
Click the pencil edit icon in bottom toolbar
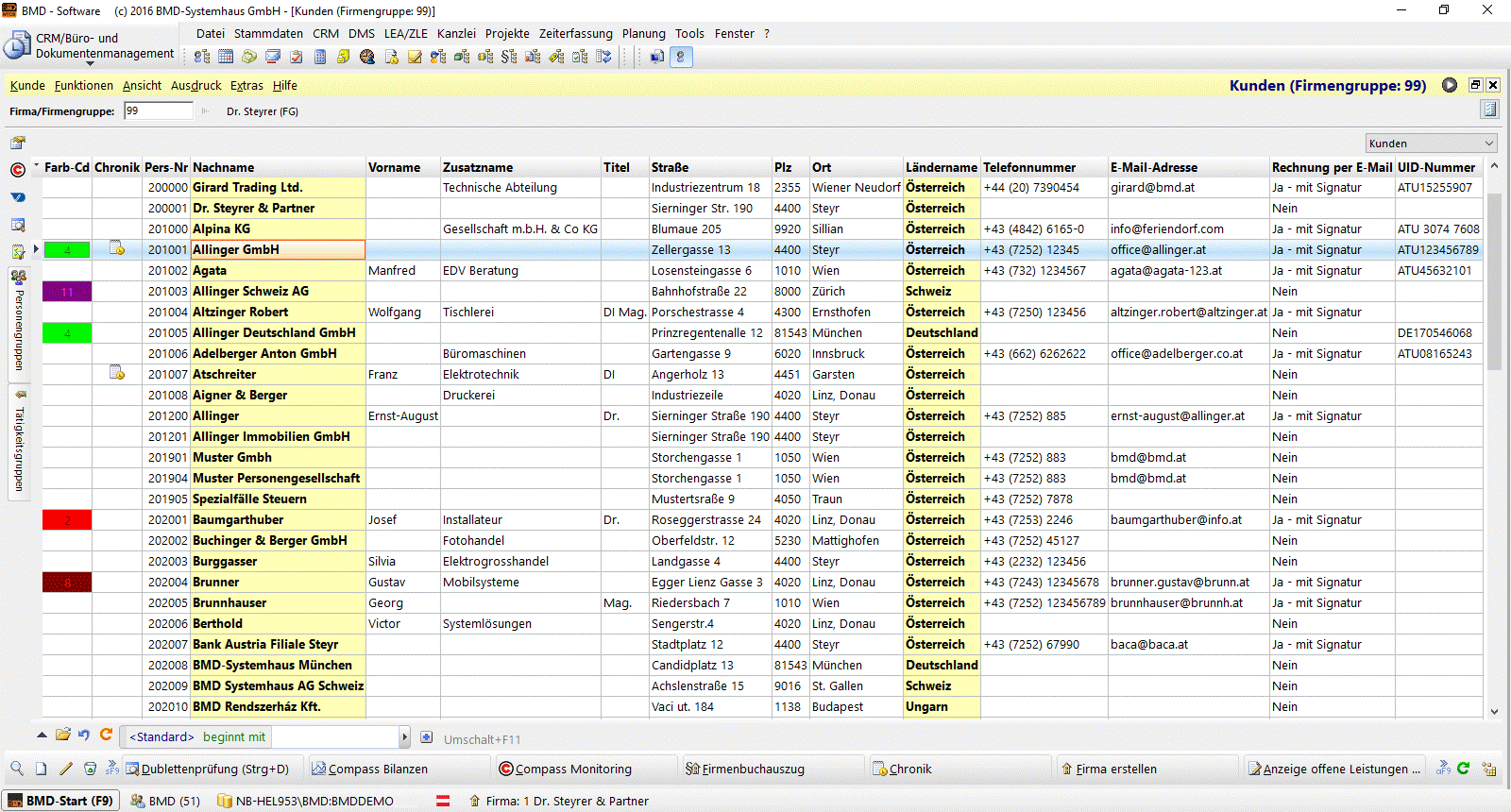(x=65, y=769)
